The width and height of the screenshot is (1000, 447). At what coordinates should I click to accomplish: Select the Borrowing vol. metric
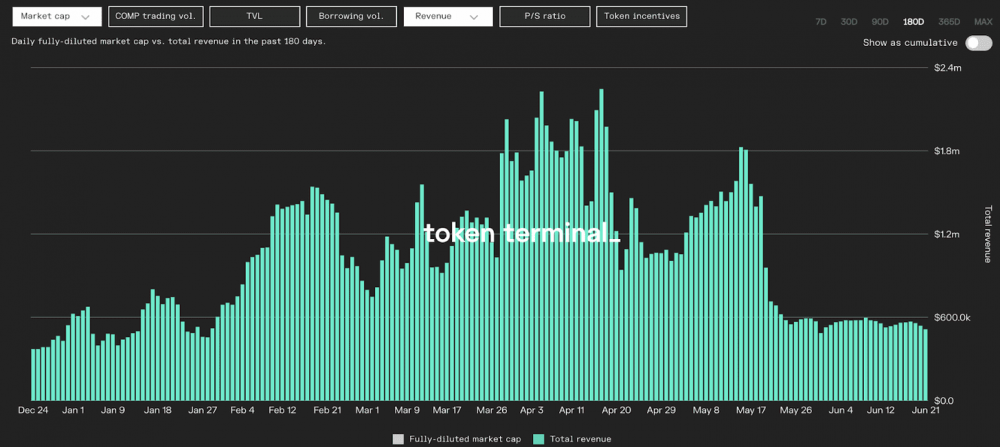pyautogui.click(x=350, y=16)
